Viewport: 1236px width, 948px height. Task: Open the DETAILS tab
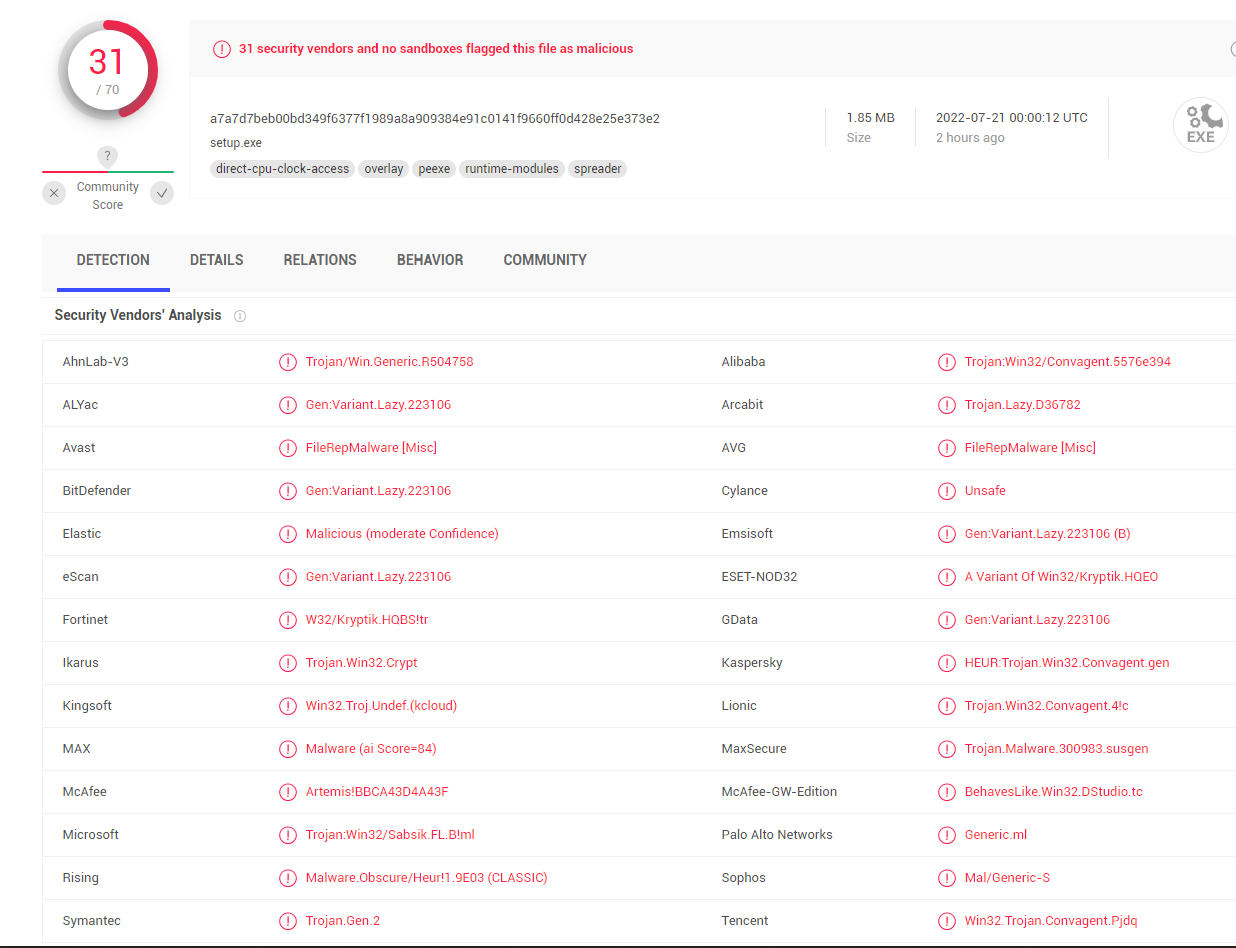(217, 260)
